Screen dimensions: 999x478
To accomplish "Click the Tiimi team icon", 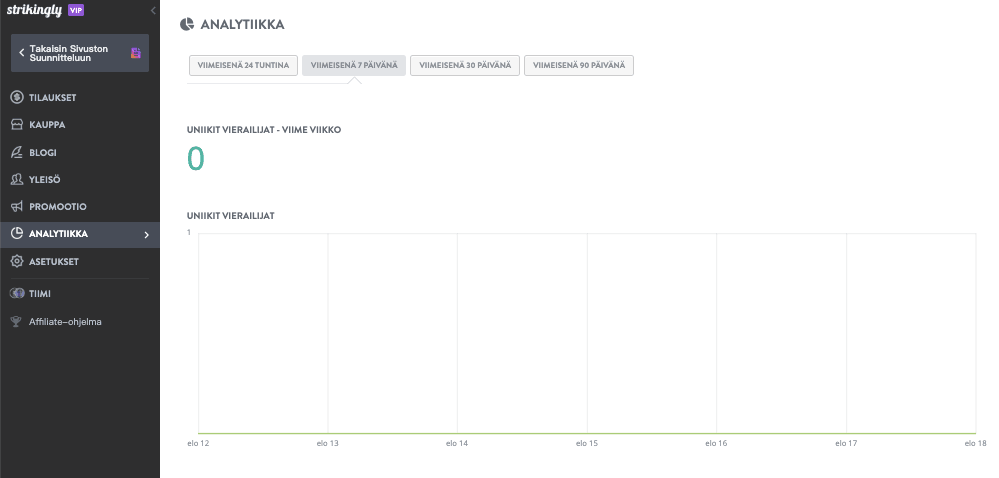I will pos(17,294).
